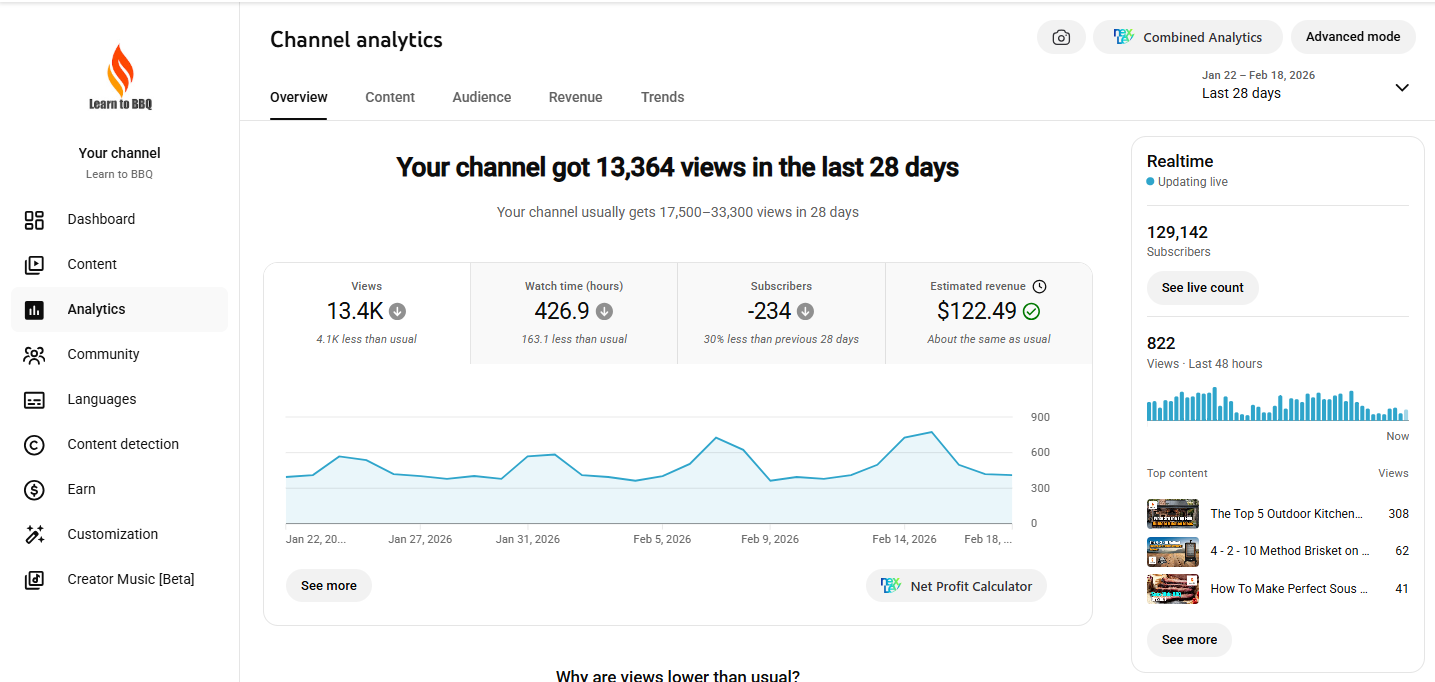
Task: Click See live count button
Action: pos(1203,288)
